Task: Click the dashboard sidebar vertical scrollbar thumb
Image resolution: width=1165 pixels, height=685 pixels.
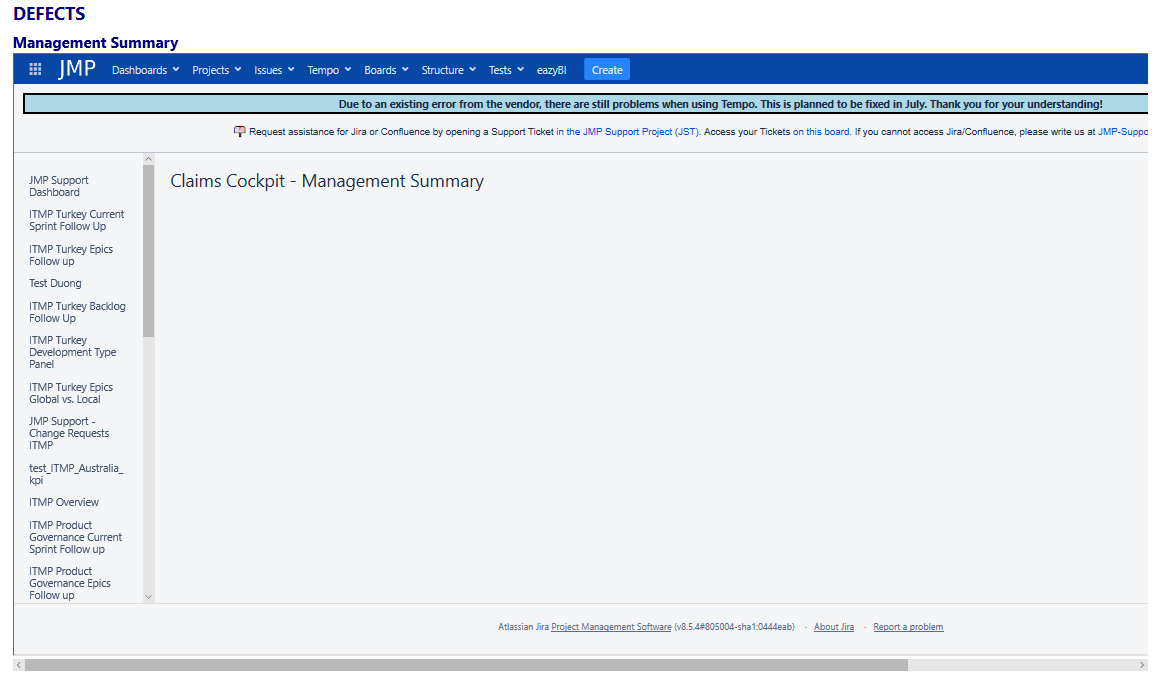Action: (149, 251)
